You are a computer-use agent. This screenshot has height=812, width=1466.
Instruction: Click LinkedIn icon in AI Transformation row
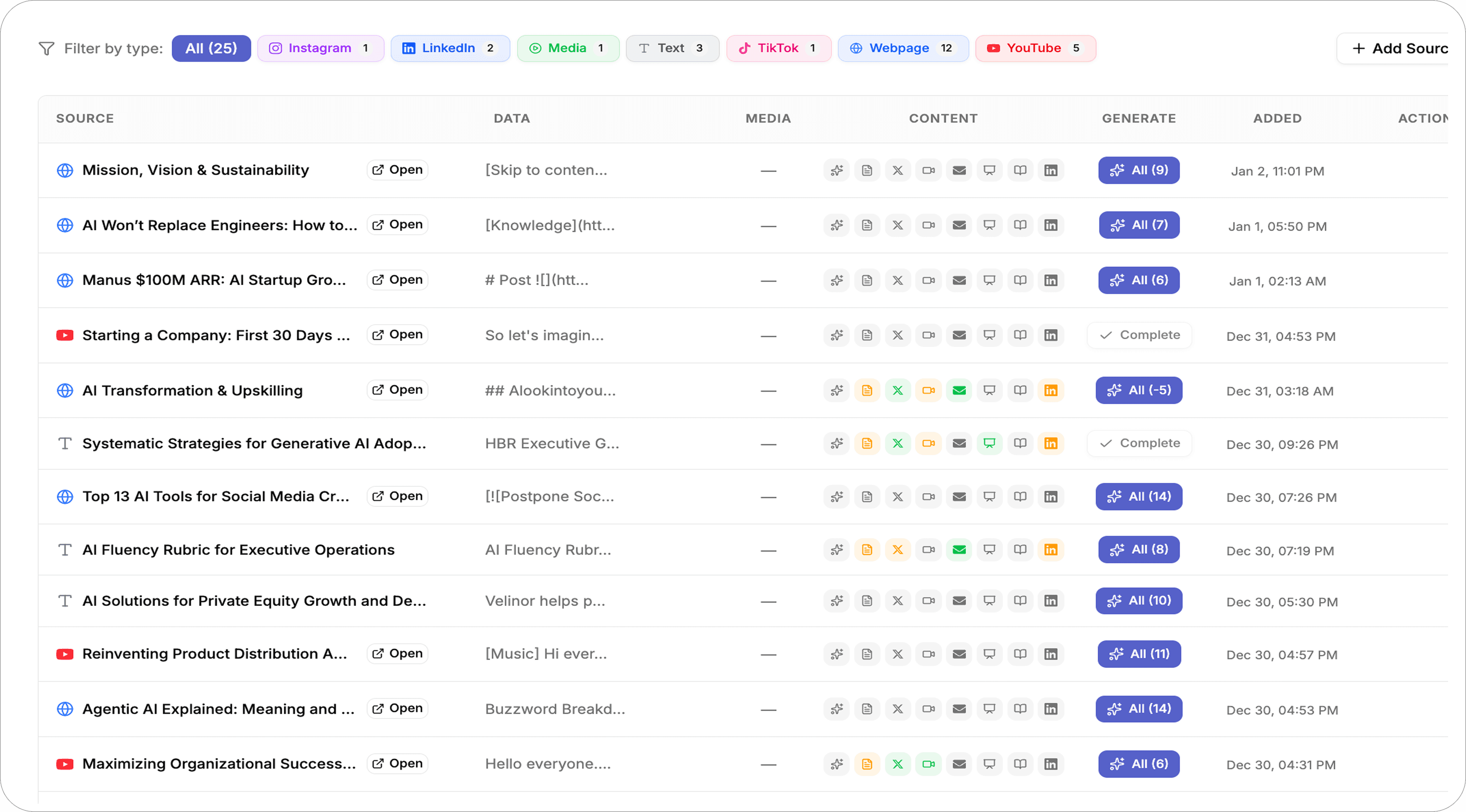click(x=1050, y=391)
